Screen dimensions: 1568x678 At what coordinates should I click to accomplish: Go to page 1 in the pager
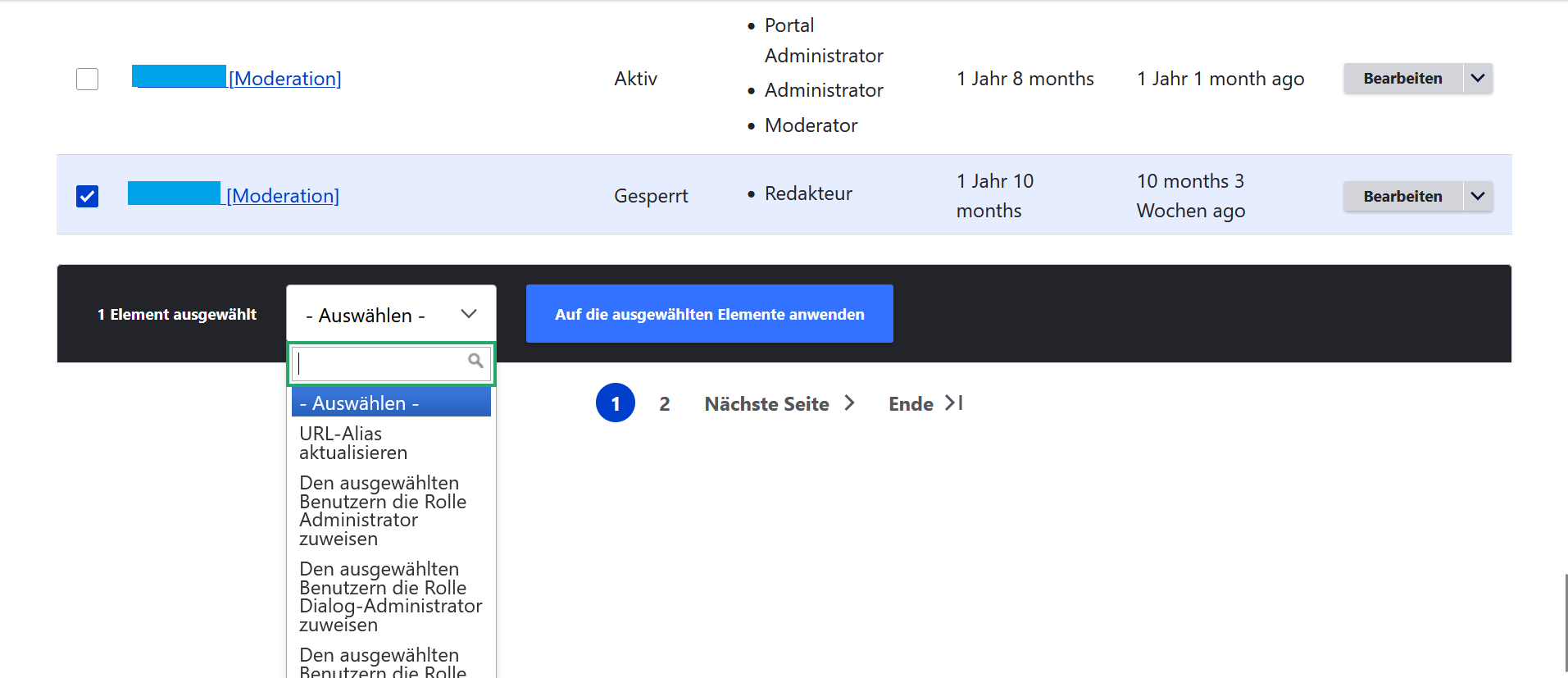[616, 403]
